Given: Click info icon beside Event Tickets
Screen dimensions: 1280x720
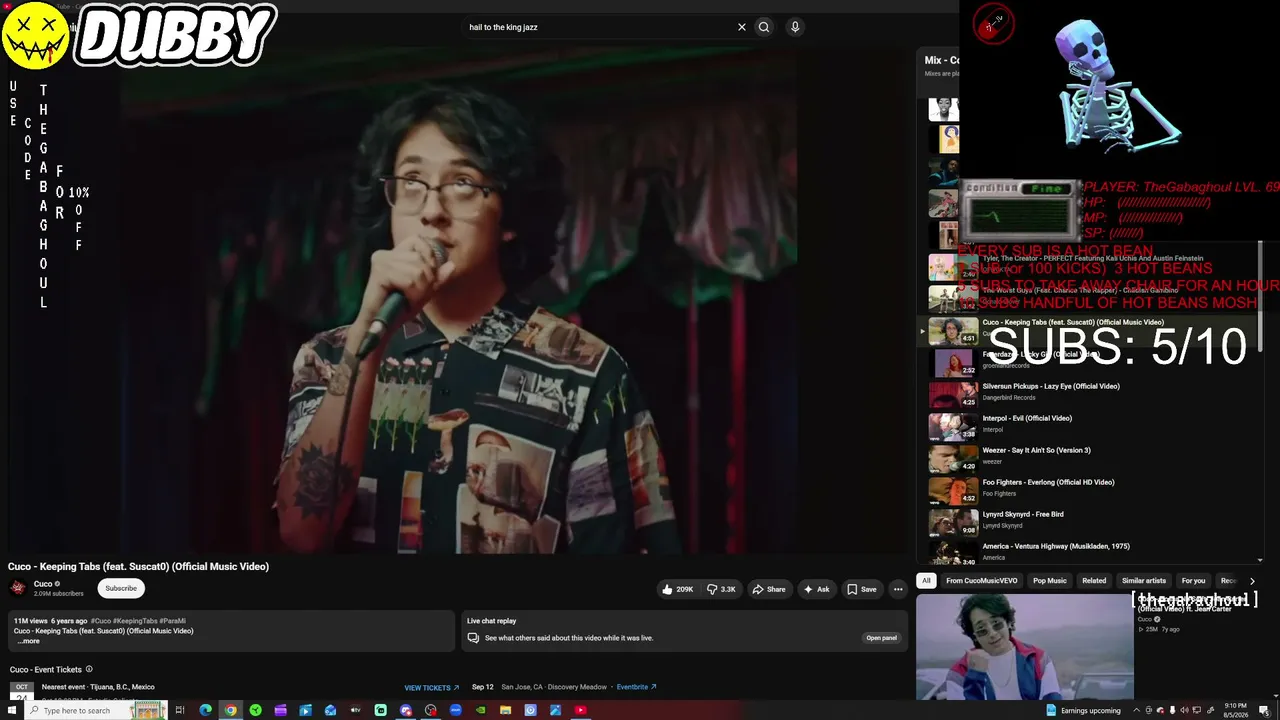Looking at the screenshot, I should (89, 669).
